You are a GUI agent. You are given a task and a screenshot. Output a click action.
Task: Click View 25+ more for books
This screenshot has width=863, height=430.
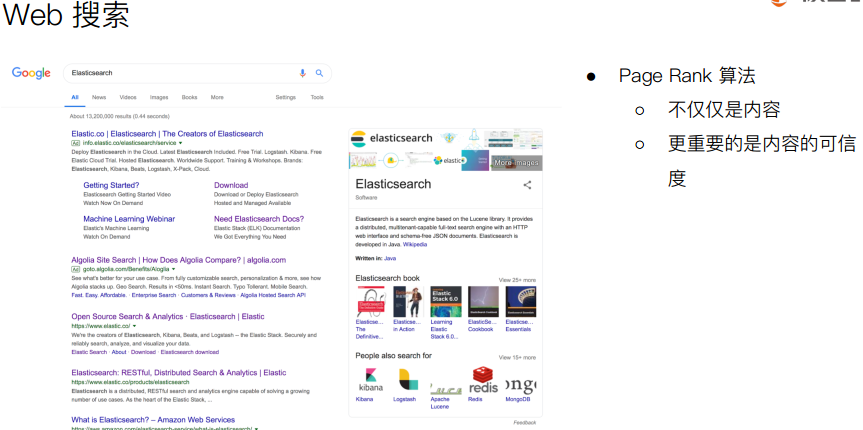[x=517, y=280]
